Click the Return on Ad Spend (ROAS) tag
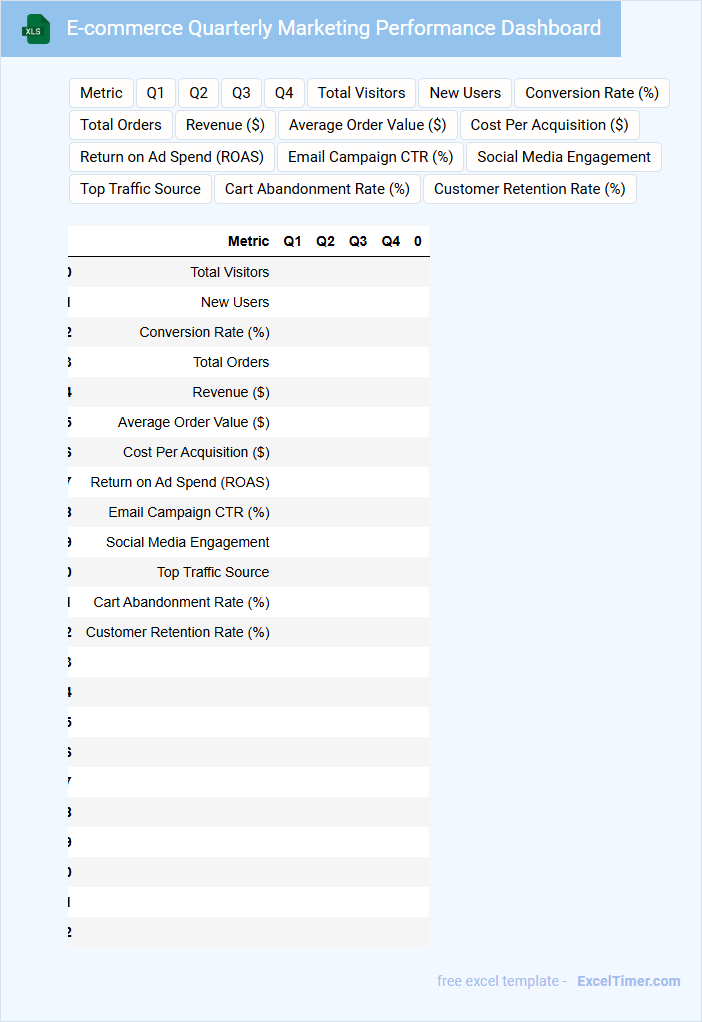This screenshot has width=702, height=1022. 172,157
